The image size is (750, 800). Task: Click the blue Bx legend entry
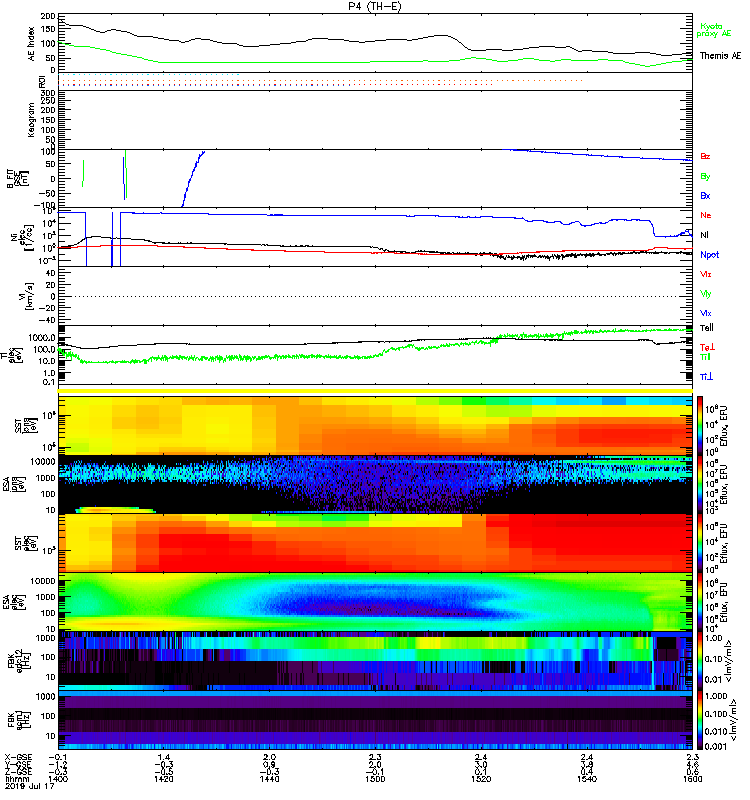coord(705,195)
